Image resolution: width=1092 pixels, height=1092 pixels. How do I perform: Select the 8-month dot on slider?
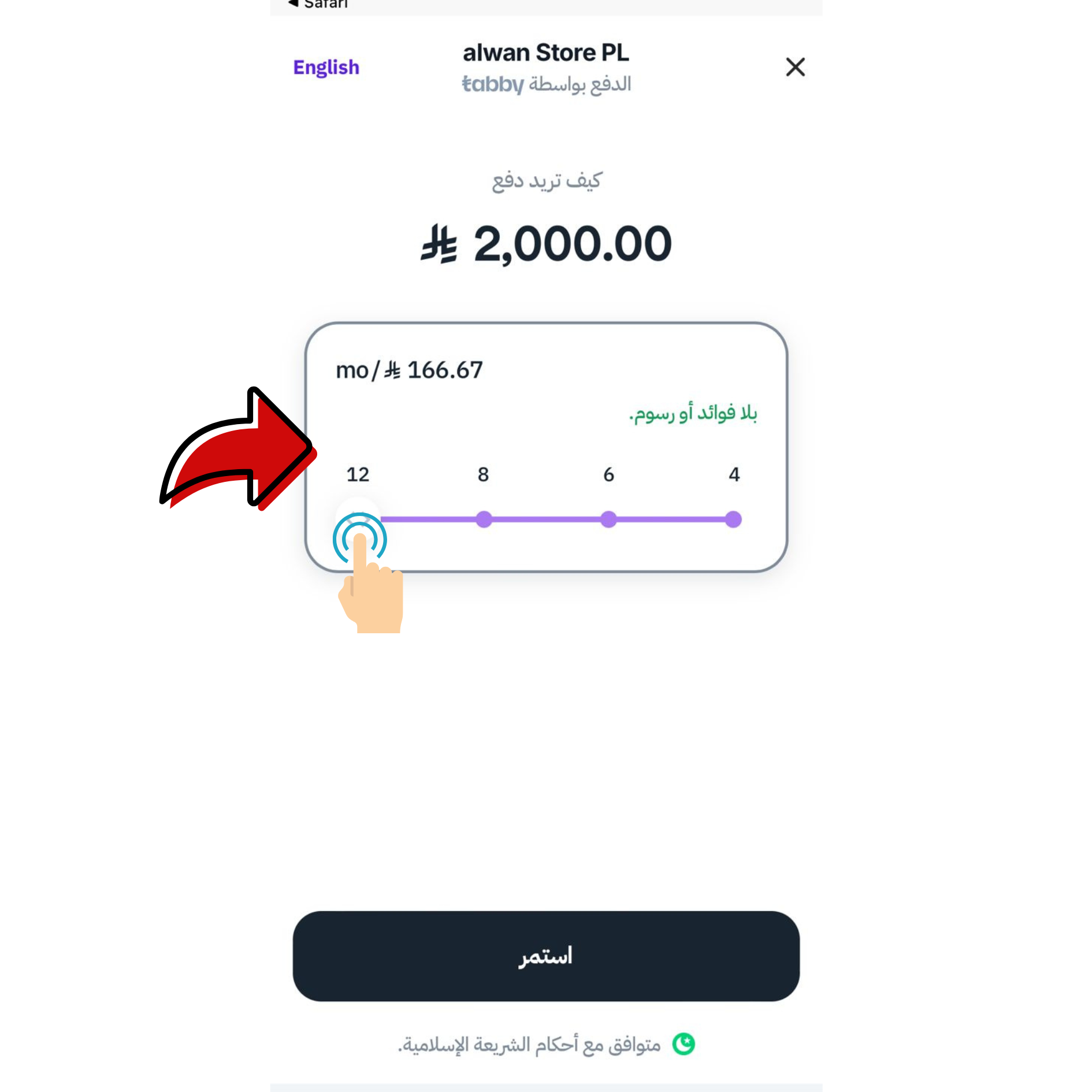[484, 519]
